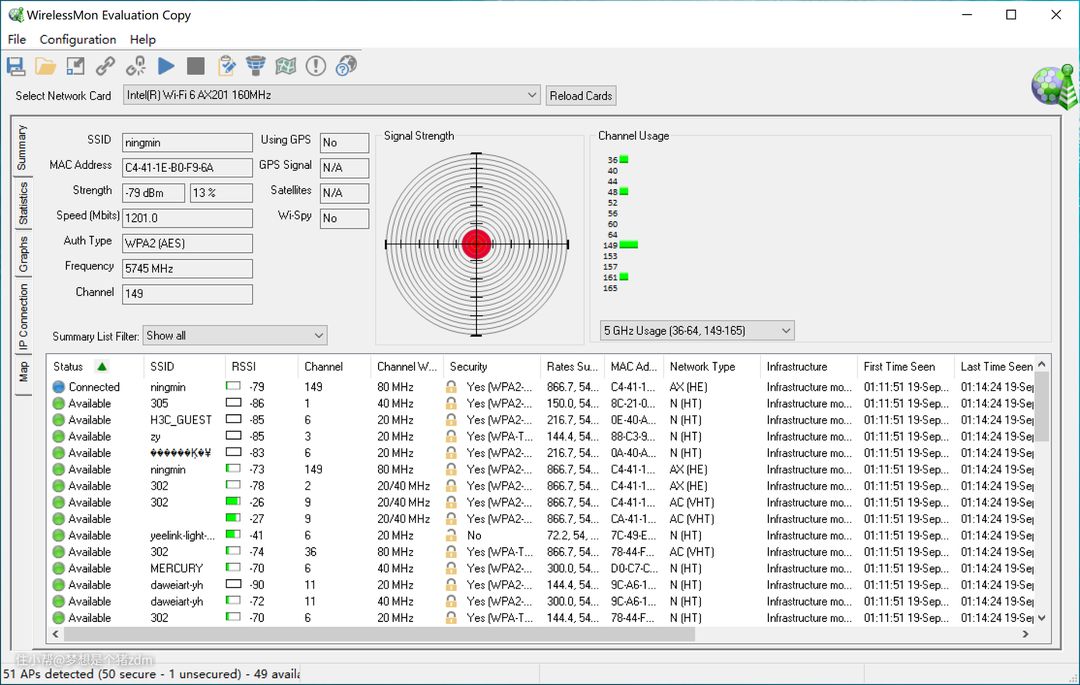Image resolution: width=1080 pixels, height=685 pixels.
Task: Sort list by RSSI column header
Action: coord(243,366)
